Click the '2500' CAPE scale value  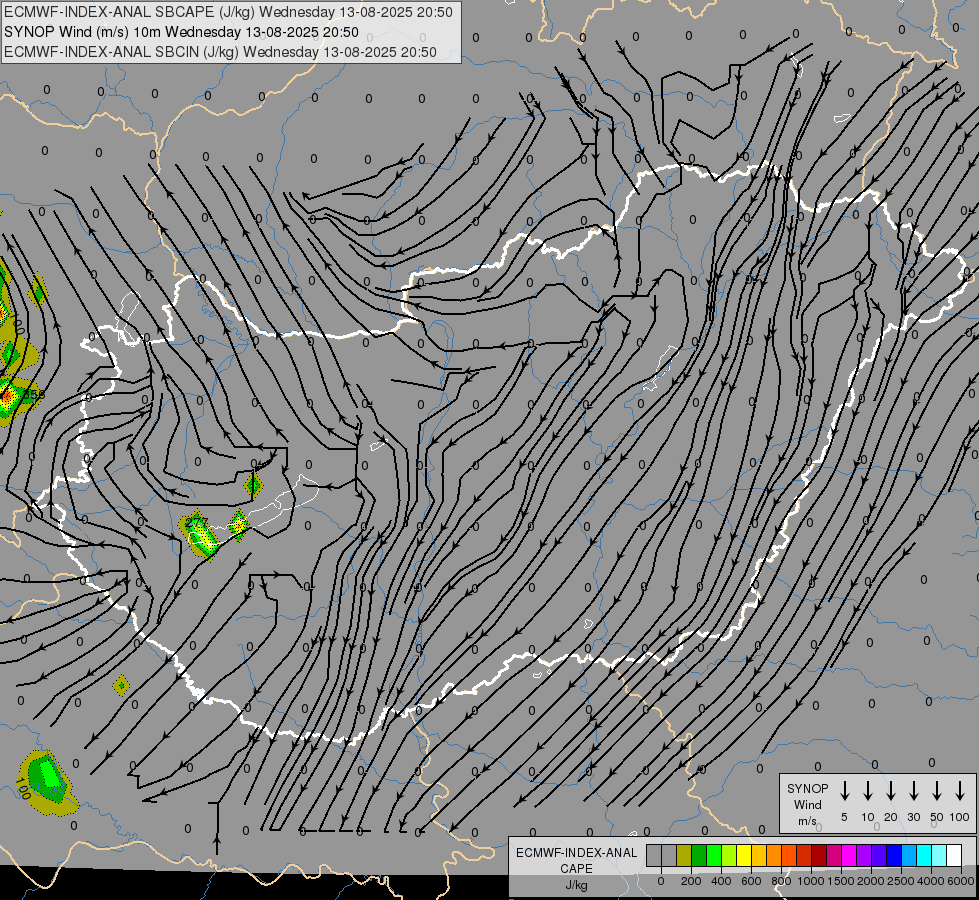(x=901, y=881)
